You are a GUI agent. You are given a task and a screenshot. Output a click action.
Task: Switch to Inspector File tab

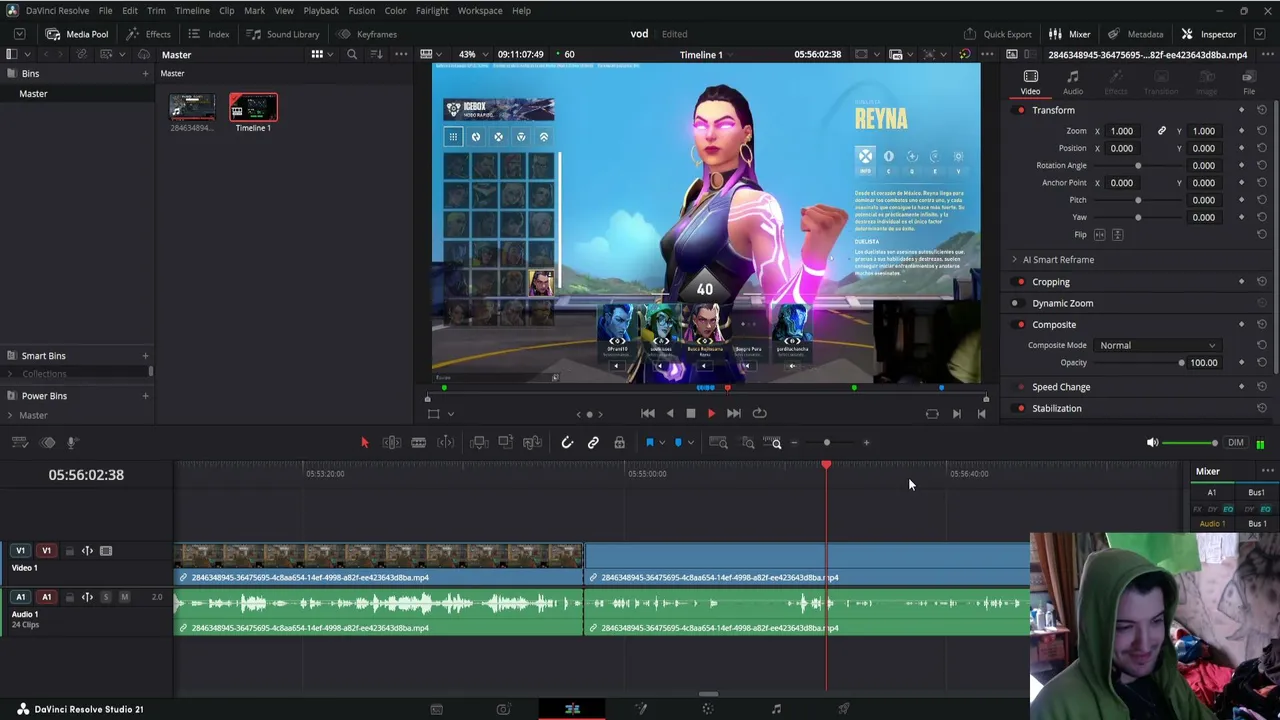pos(1249,83)
